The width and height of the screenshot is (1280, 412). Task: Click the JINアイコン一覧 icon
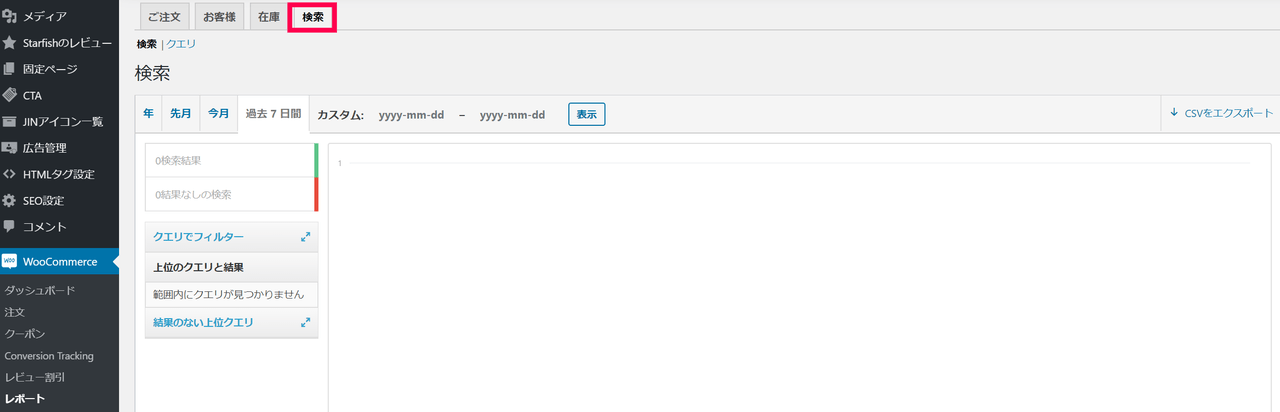[x=9, y=121]
